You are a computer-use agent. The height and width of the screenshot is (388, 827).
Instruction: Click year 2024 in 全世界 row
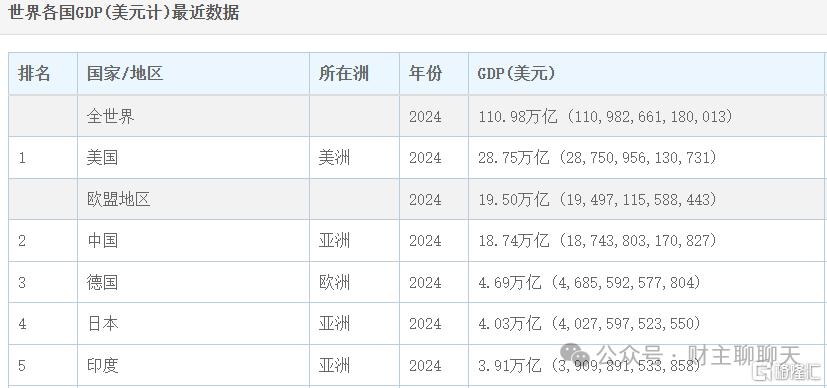pos(425,116)
